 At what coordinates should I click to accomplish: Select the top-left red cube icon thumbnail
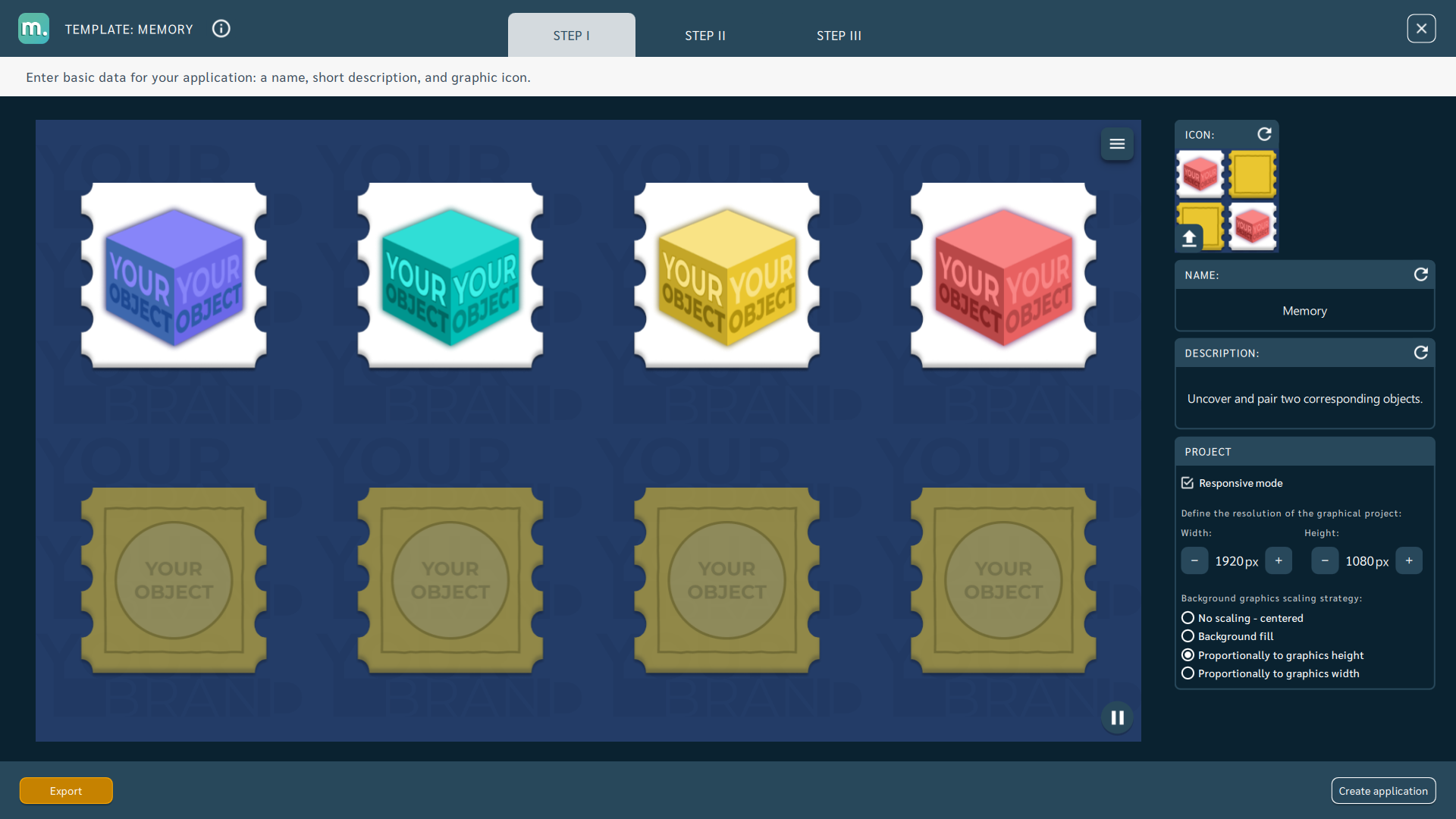click(x=1200, y=174)
